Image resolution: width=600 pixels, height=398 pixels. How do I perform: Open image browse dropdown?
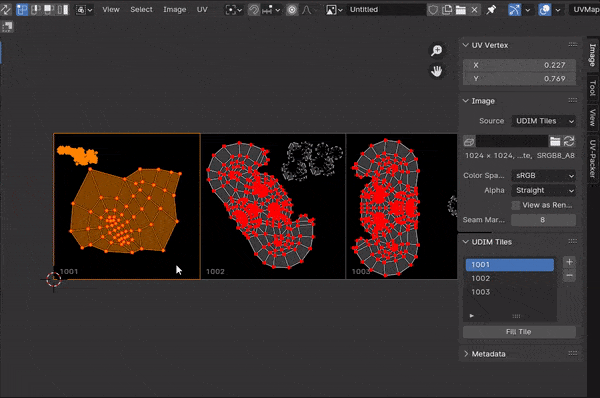pyautogui.click(x=334, y=10)
